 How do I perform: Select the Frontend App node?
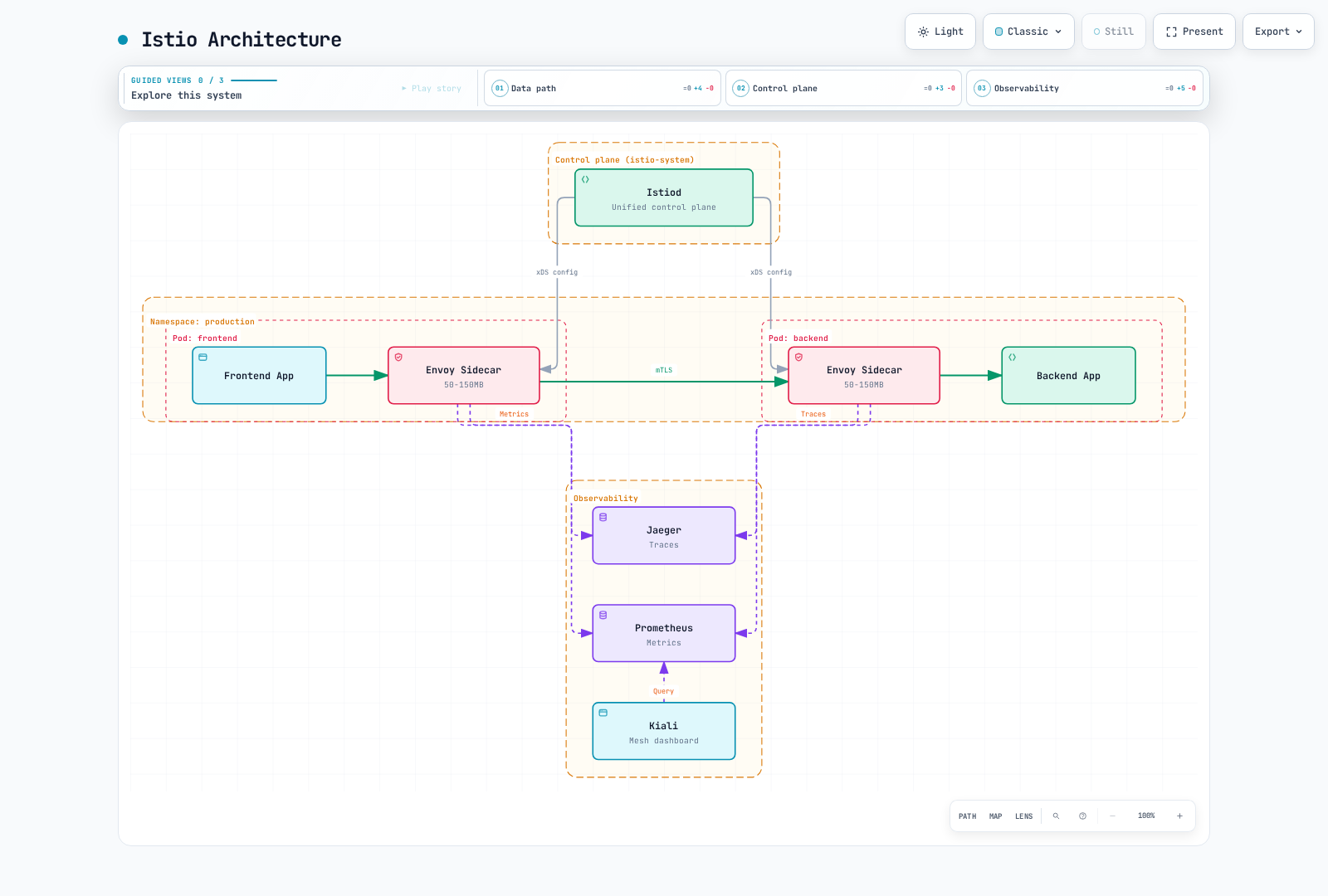(x=259, y=376)
